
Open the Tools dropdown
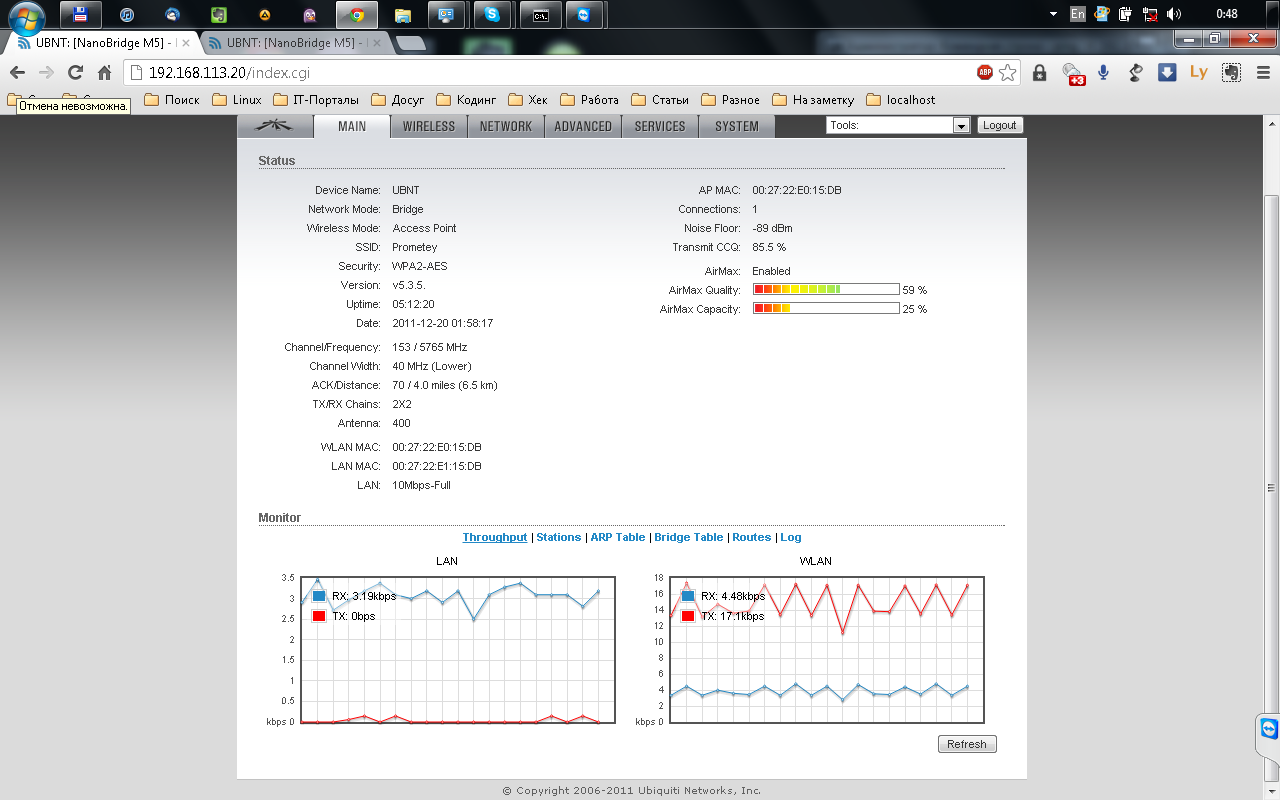pos(899,125)
